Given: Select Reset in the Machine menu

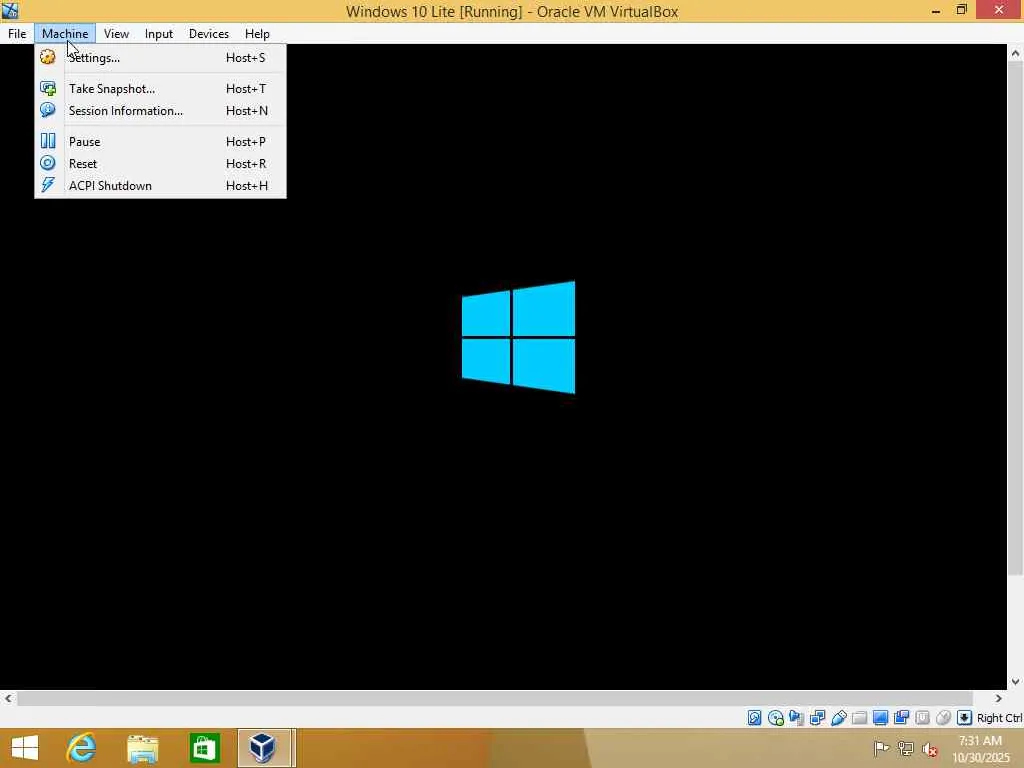Looking at the screenshot, I should (x=160, y=163).
